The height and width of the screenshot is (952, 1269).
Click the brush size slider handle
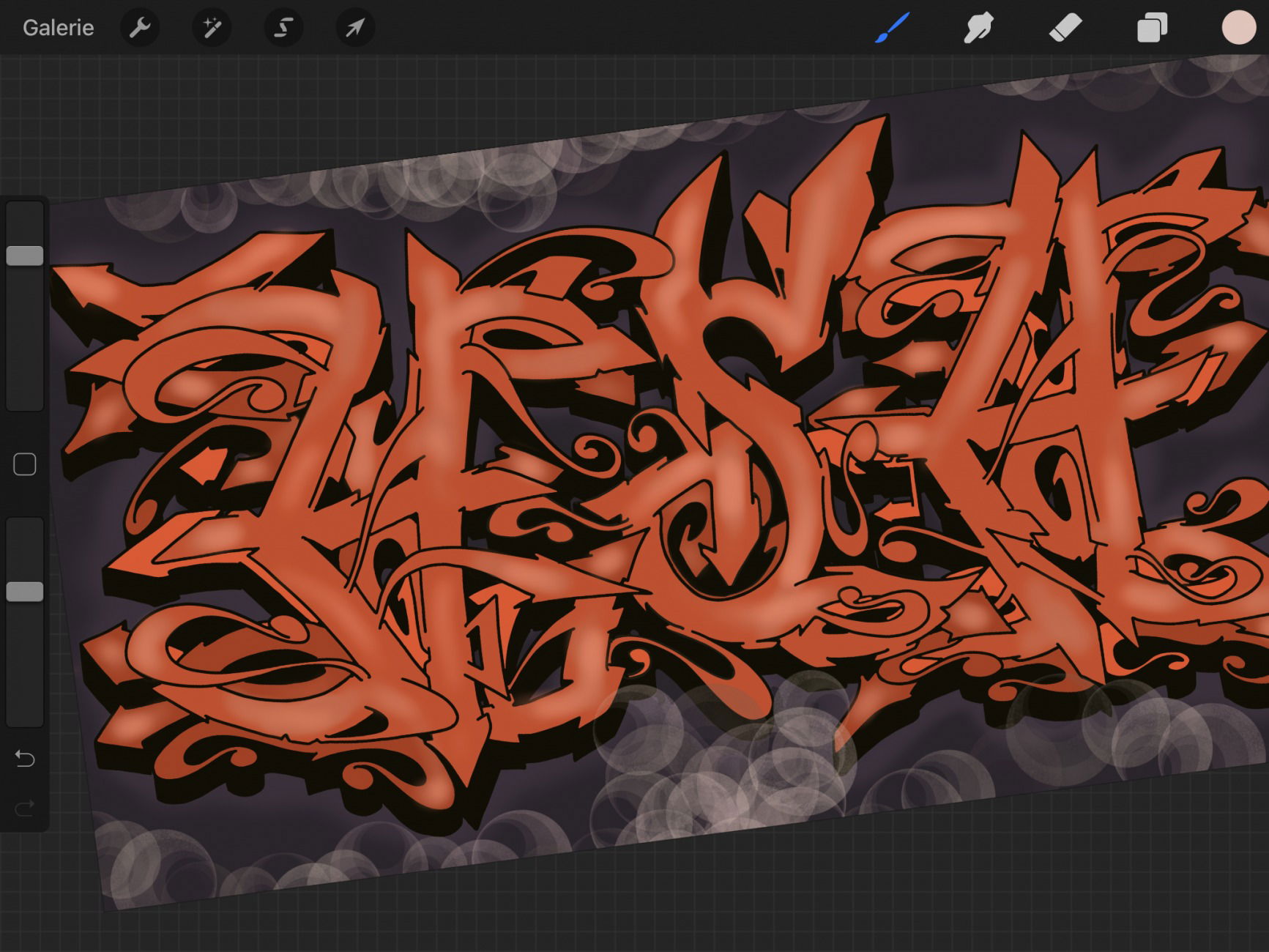click(x=25, y=256)
